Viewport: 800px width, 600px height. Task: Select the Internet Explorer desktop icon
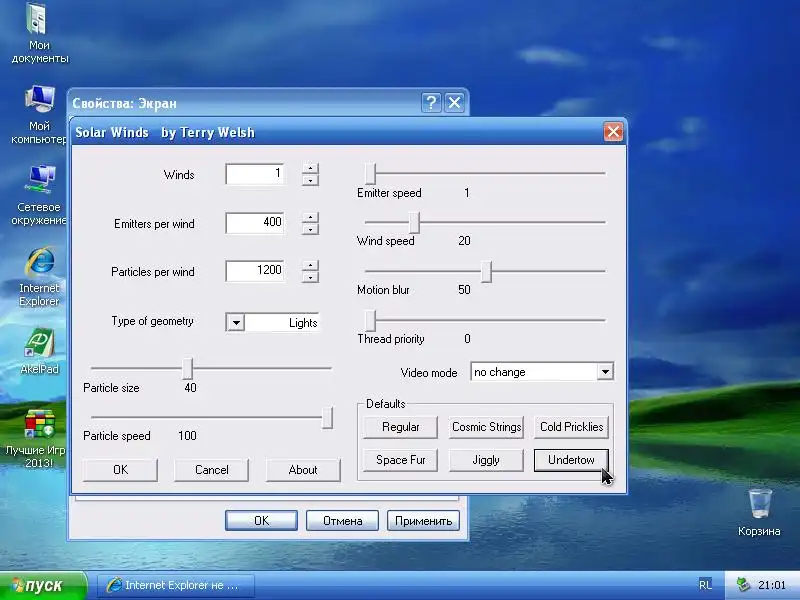39,277
